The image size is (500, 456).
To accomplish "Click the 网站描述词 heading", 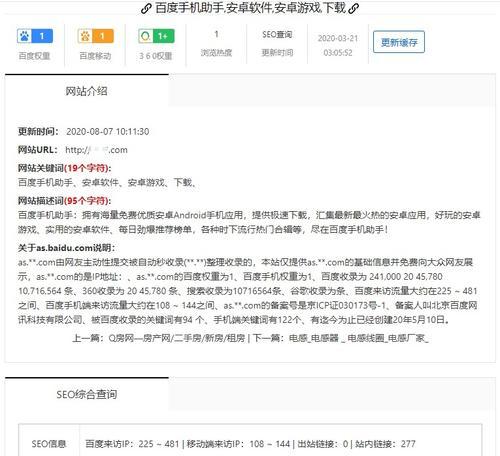I will pos(65,201).
